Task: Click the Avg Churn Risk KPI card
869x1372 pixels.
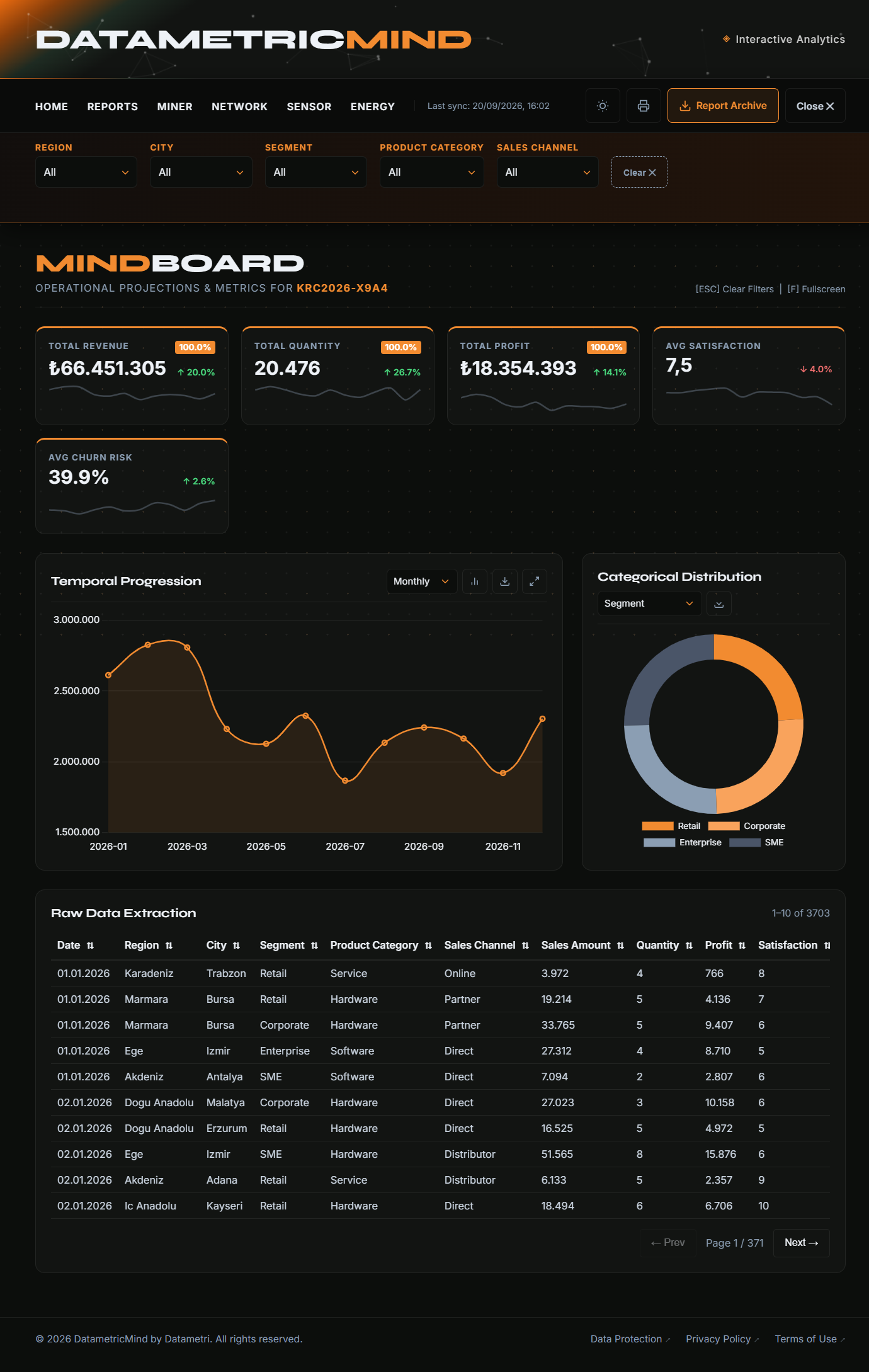Action: click(132, 486)
